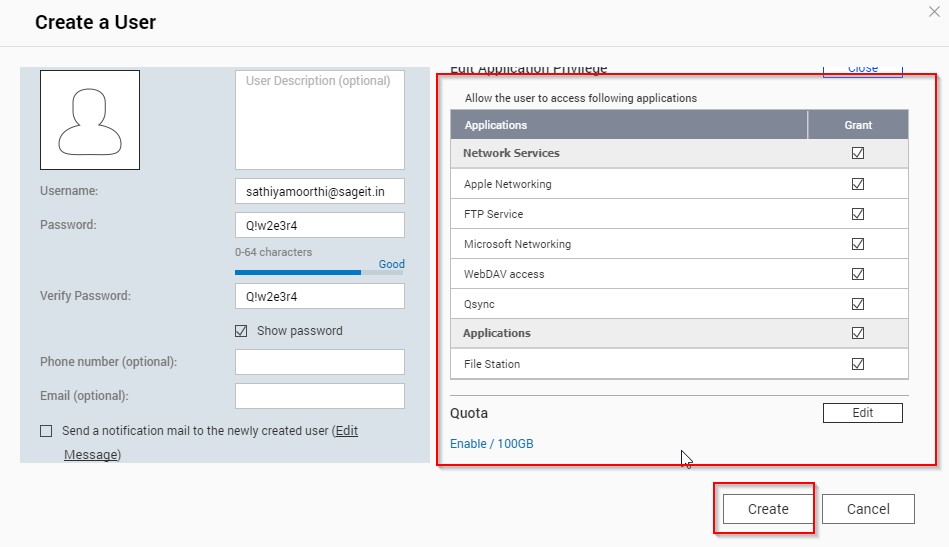Close the Create a User dialog

[934, 10]
